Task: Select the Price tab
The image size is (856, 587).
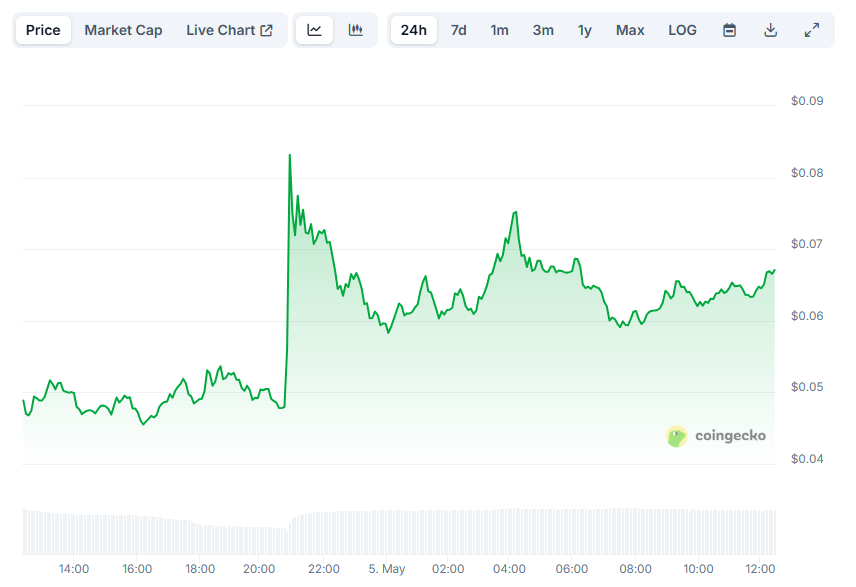Action: click(x=43, y=30)
